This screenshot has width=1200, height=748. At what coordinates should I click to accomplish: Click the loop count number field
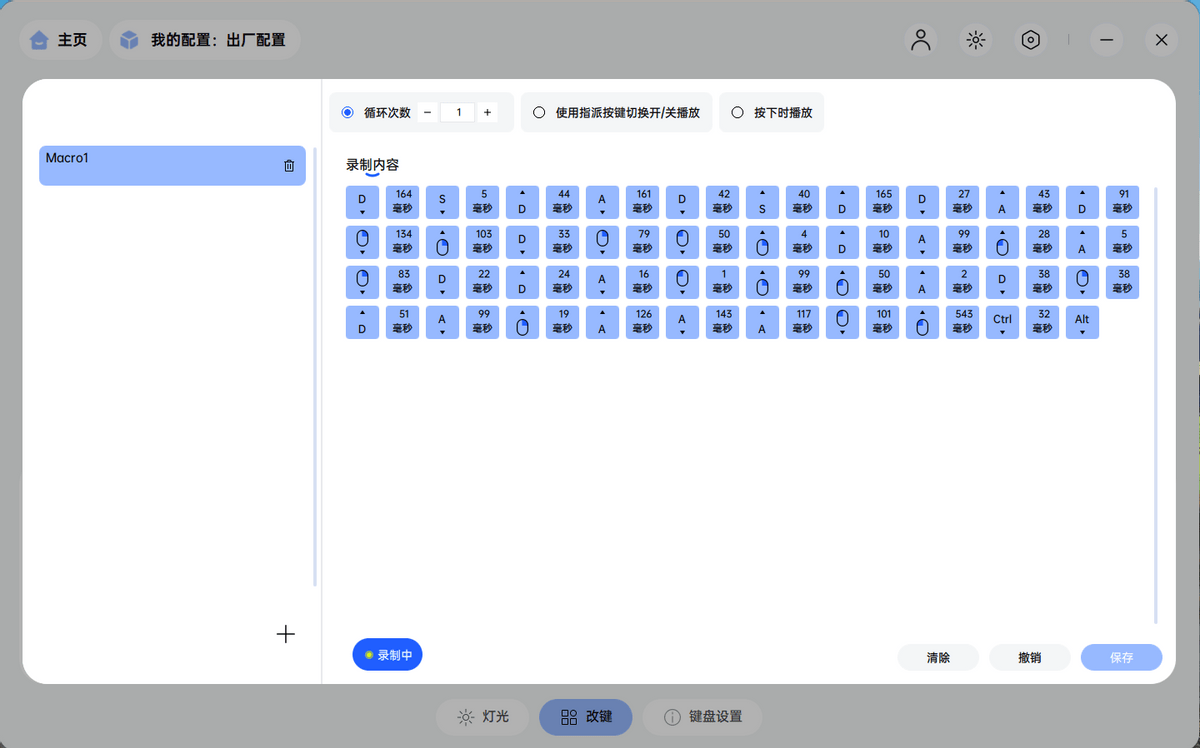click(458, 113)
